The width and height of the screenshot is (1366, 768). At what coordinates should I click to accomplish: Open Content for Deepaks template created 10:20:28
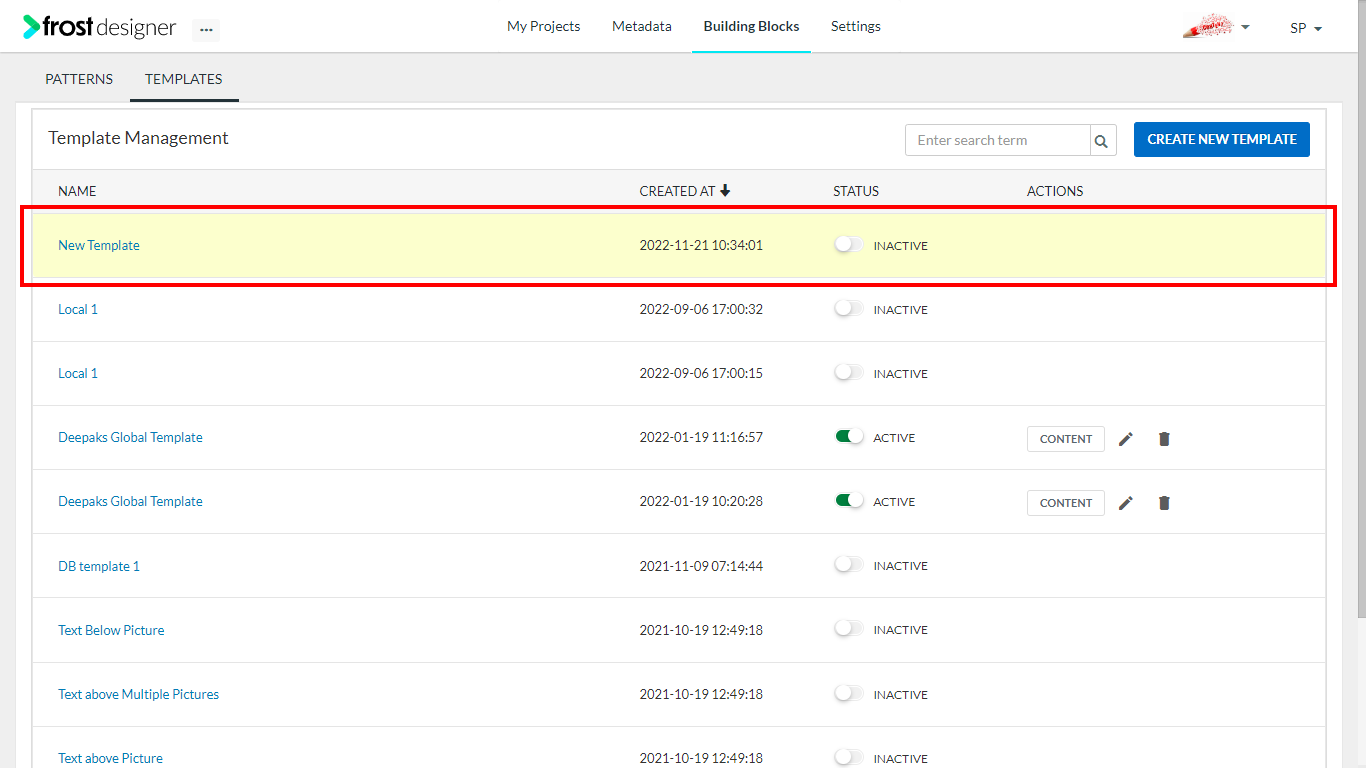click(1066, 503)
